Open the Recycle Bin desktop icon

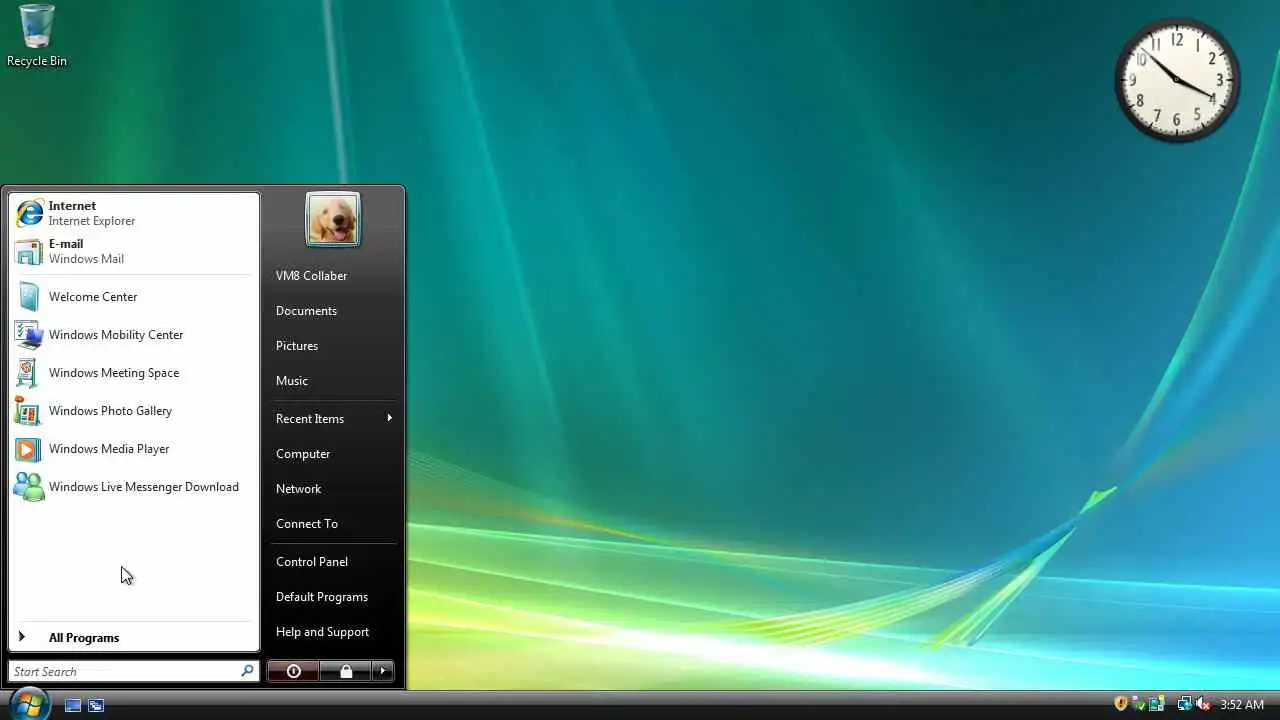tap(37, 35)
